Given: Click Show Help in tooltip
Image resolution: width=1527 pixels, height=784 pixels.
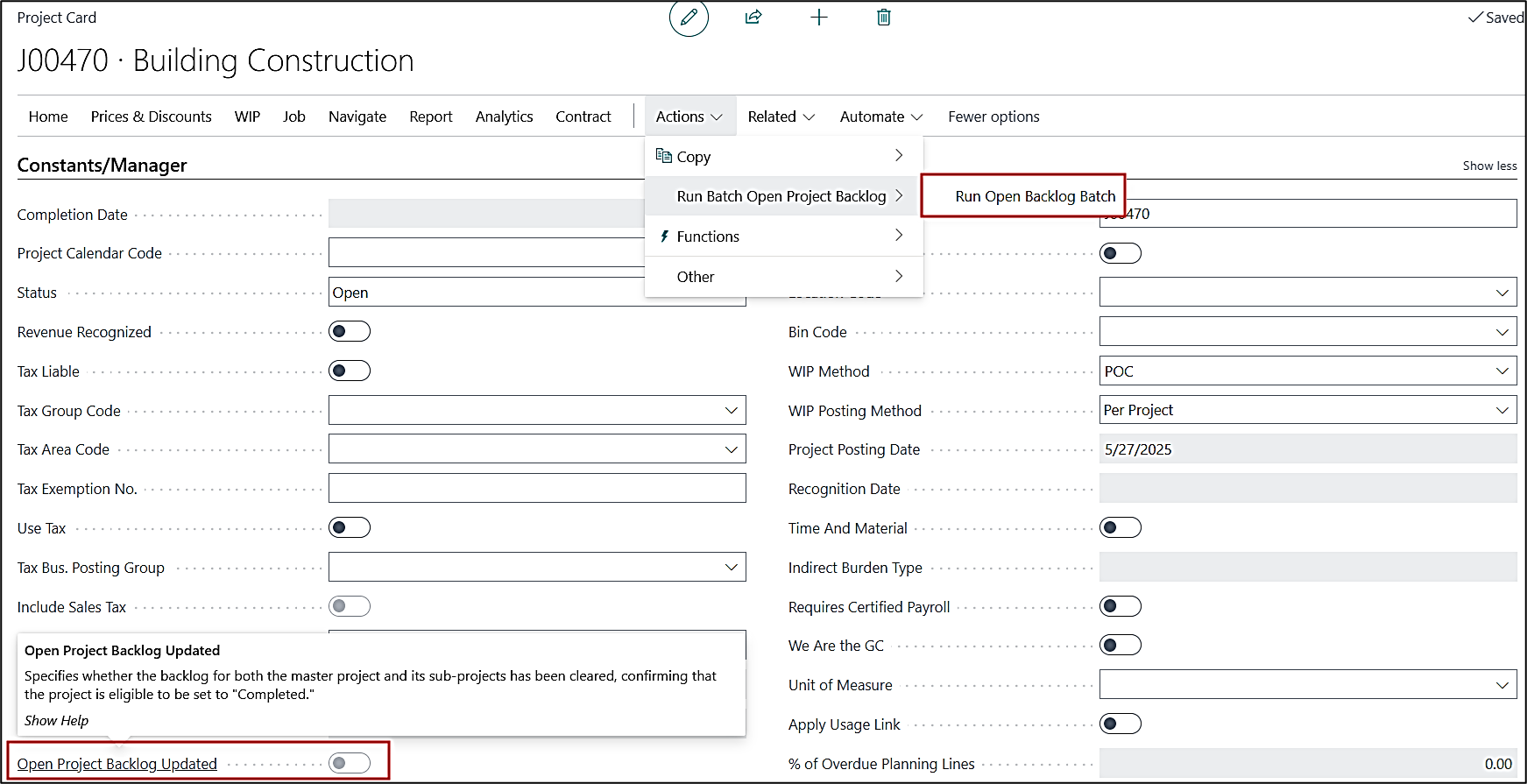Looking at the screenshot, I should pyautogui.click(x=56, y=720).
